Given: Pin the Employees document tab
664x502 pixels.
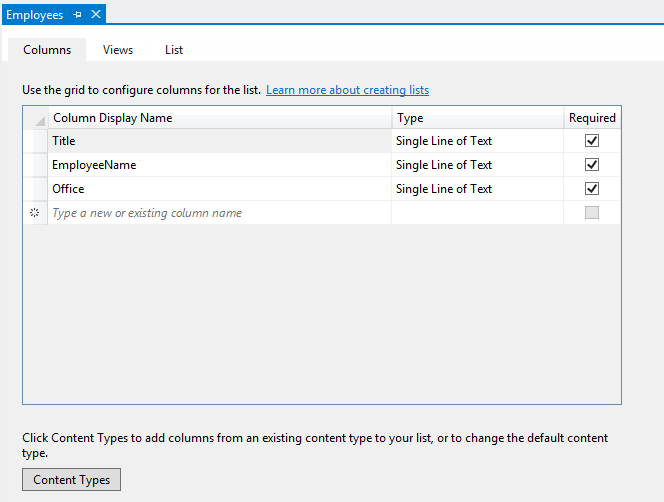Looking at the screenshot, I should click(78, 15).
